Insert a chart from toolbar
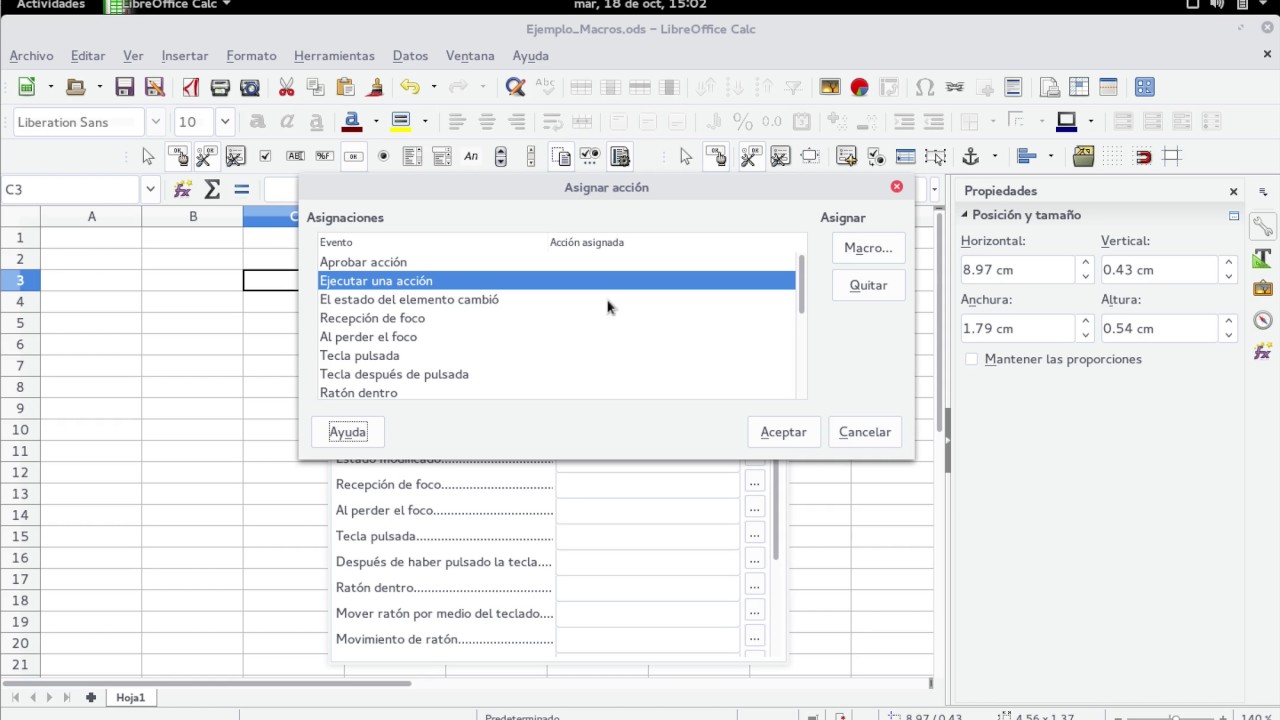This screenshot has height=720, width=1280. [860, 87]
